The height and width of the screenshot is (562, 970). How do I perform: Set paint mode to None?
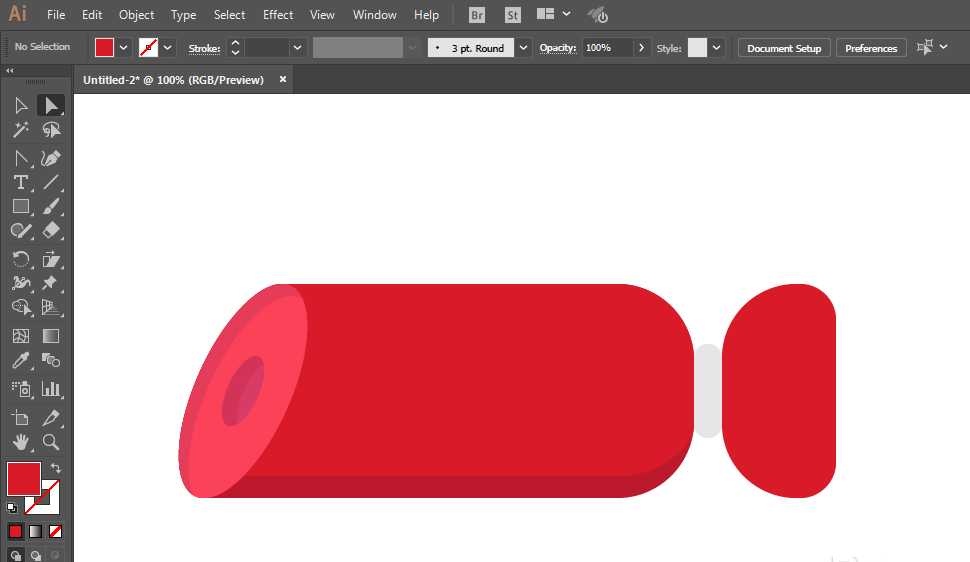click(x=55, y=531)
